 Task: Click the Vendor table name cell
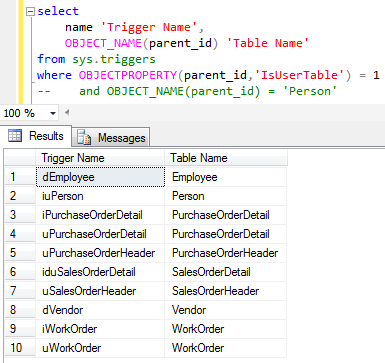point(226,310)
